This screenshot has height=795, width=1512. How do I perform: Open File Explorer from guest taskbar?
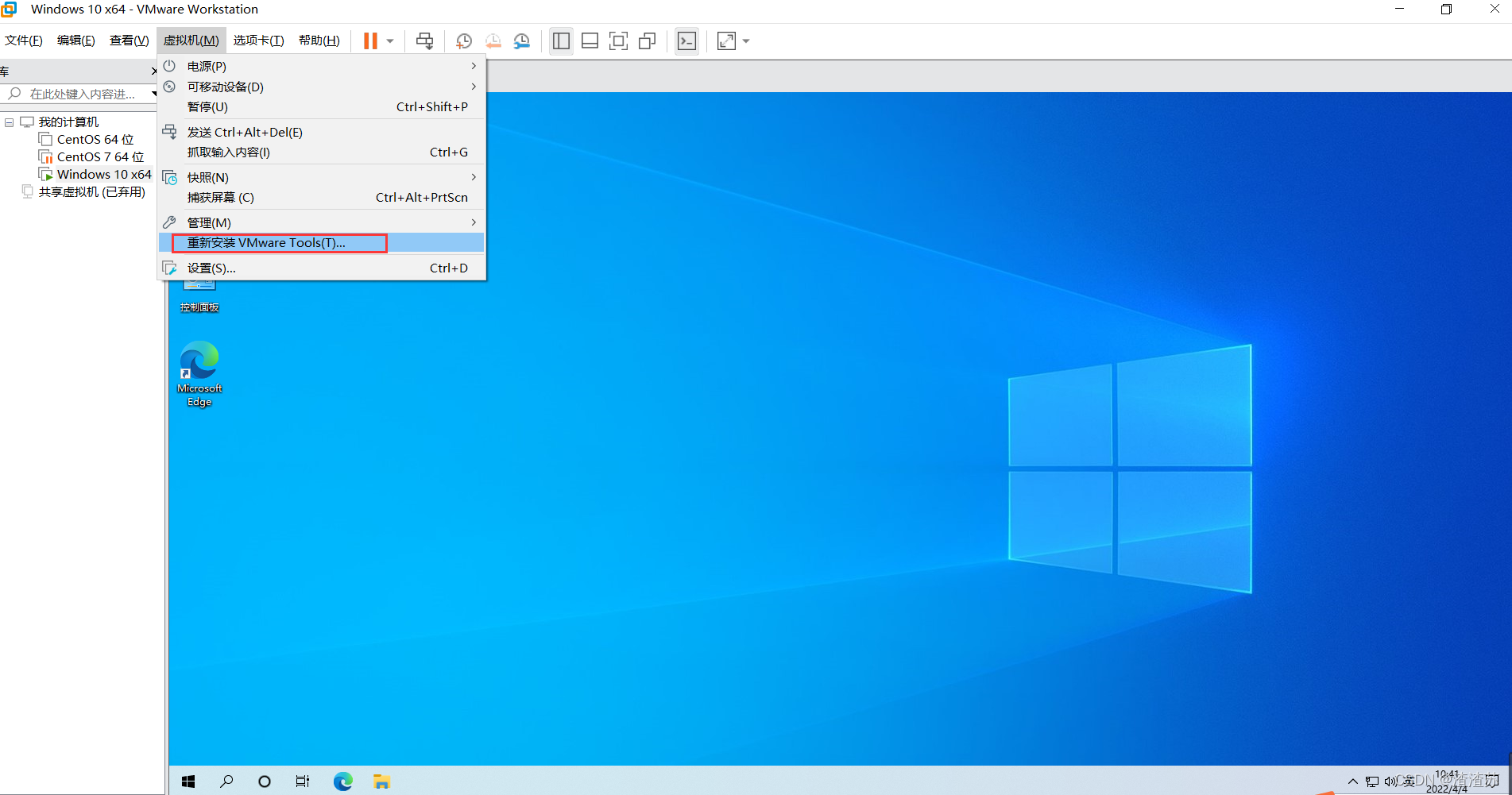(x=381, y=781)
